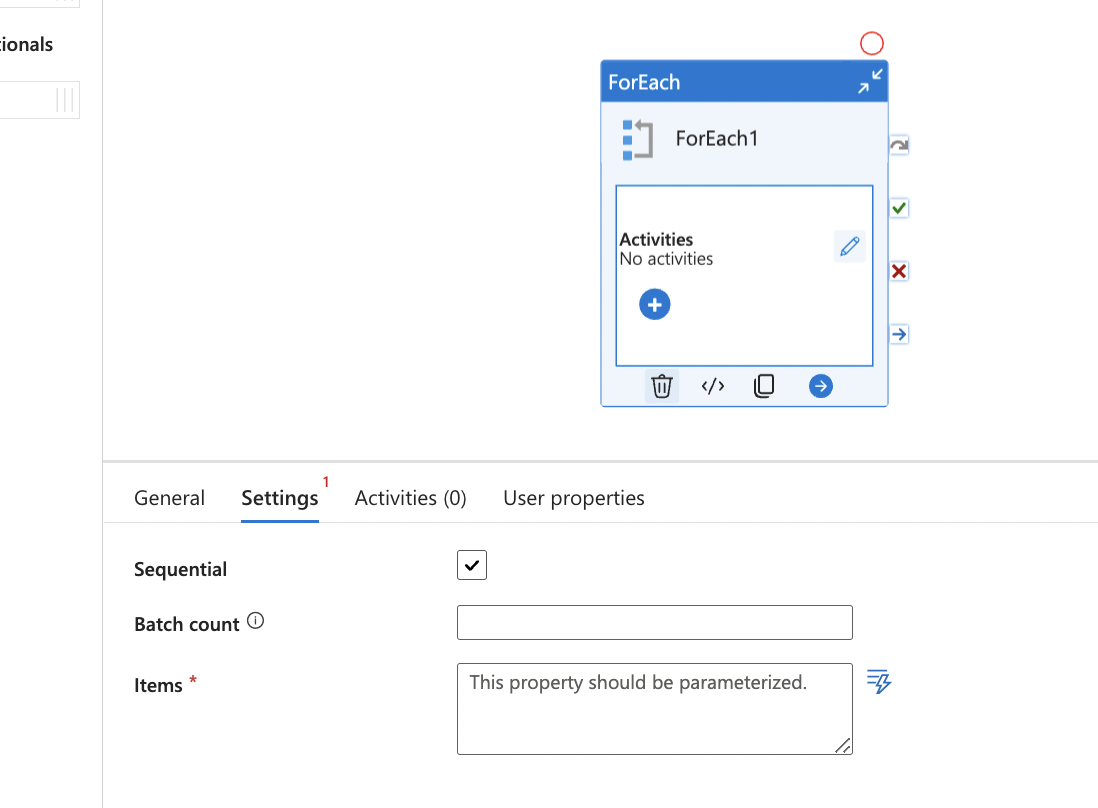This screenshot has width=1098, height=808.
Task: View source code with the </> icon
Action: pyautogui.click(x=713, y=386)
